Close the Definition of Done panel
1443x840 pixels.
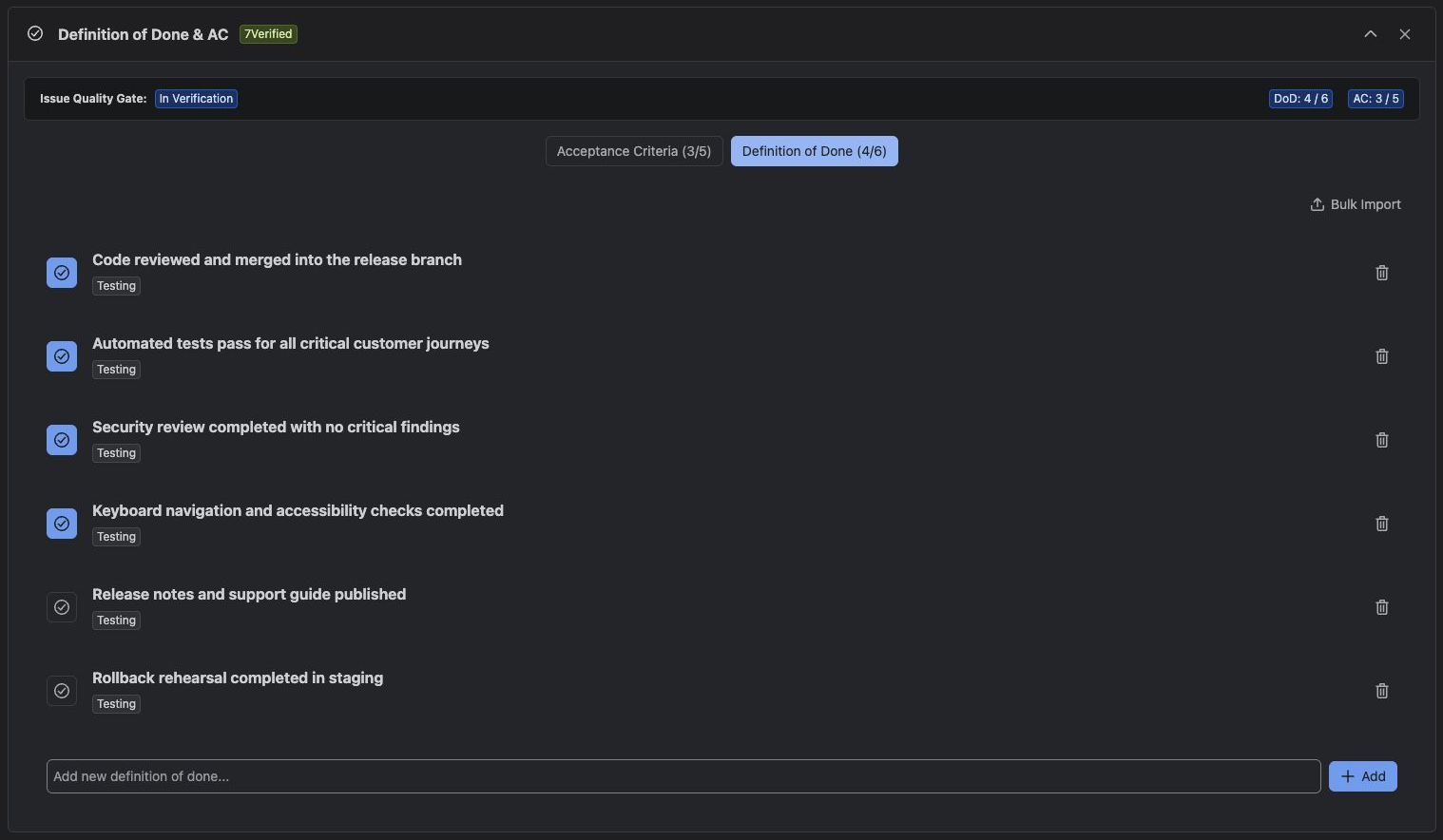[1405, 34]
